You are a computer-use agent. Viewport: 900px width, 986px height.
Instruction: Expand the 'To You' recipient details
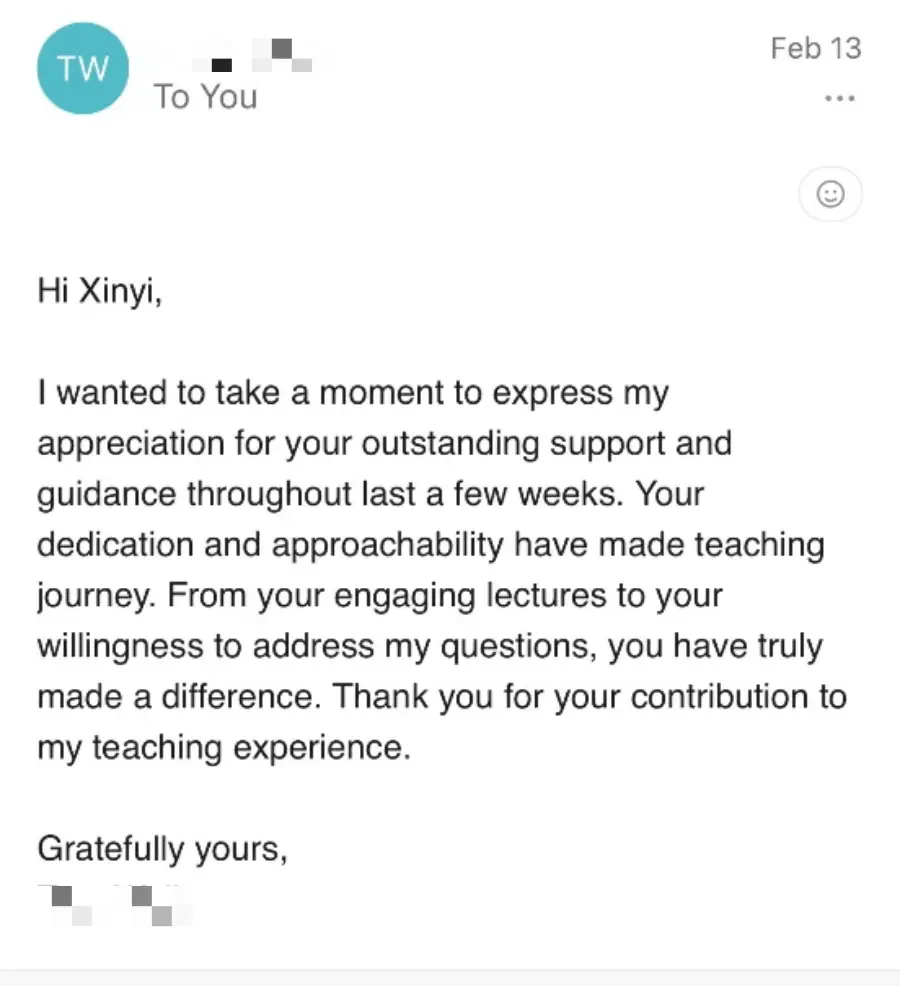(206, 97)
